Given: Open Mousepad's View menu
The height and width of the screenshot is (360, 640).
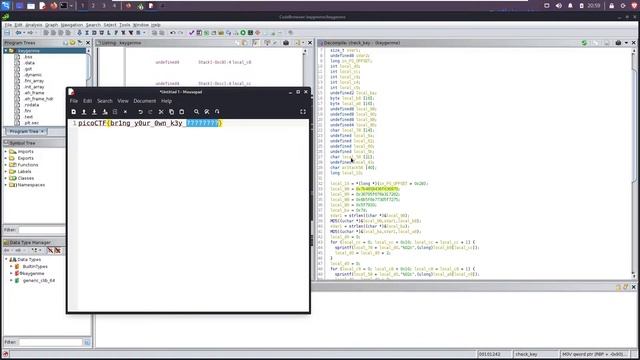Looking at the screenshot, I should pyautogui.click(x=123, y=101).
